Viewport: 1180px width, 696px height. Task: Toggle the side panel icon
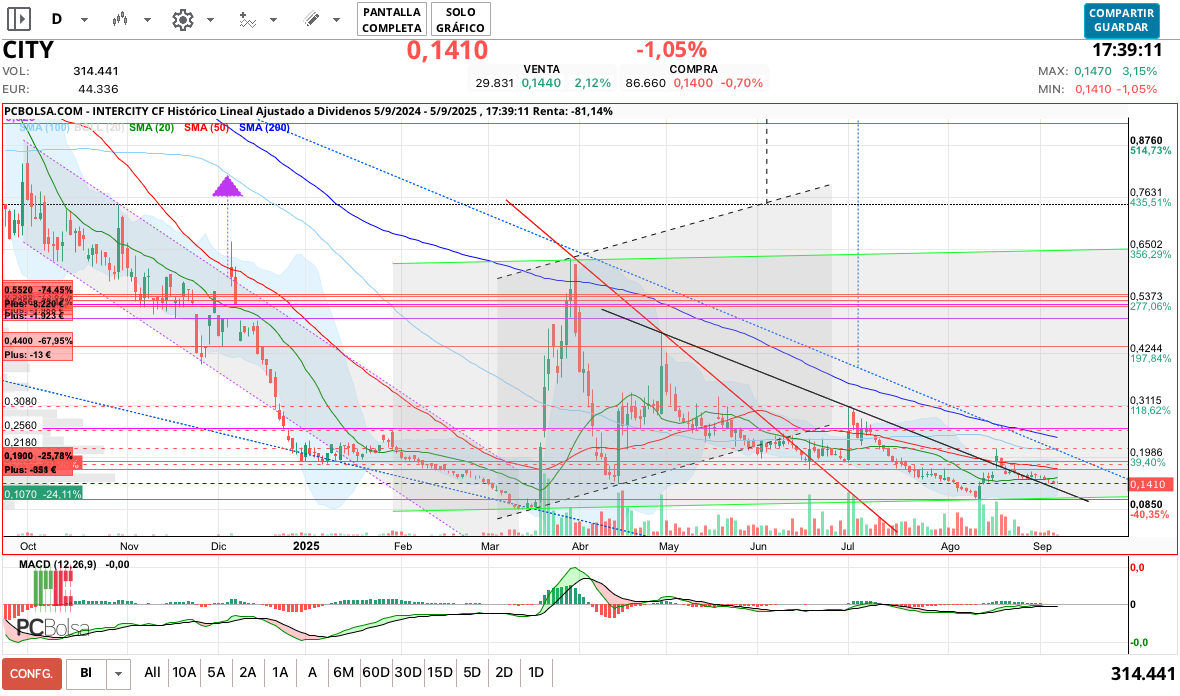coord(19,19)
